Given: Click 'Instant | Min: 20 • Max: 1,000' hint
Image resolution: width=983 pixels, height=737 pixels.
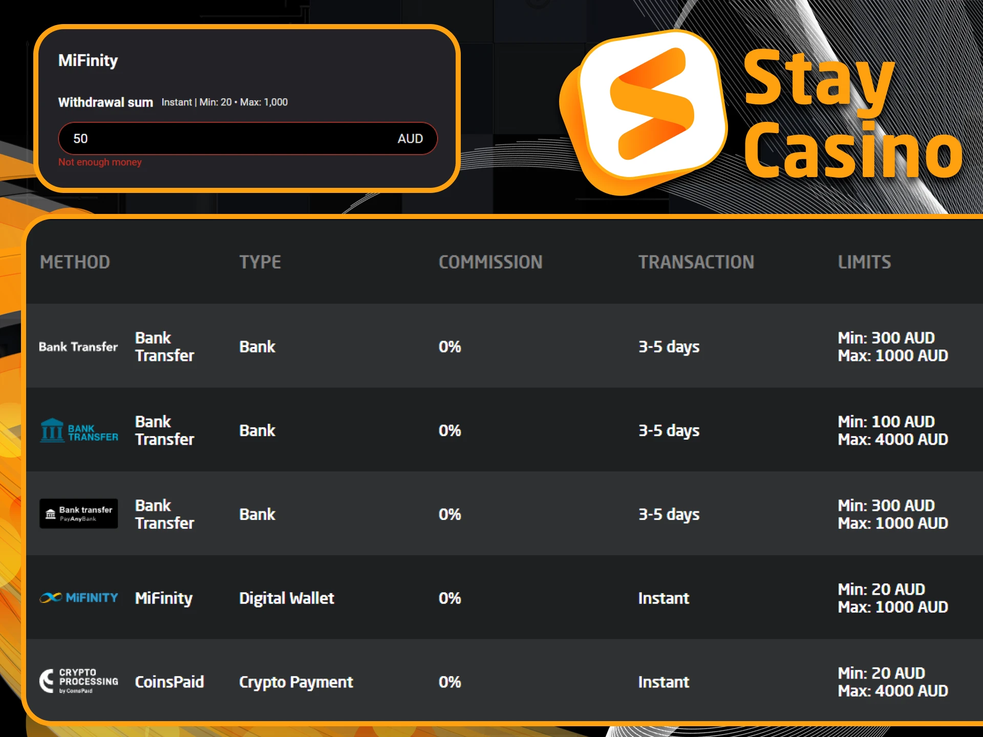Looking at the screenshot, I should tap(224, 102).
